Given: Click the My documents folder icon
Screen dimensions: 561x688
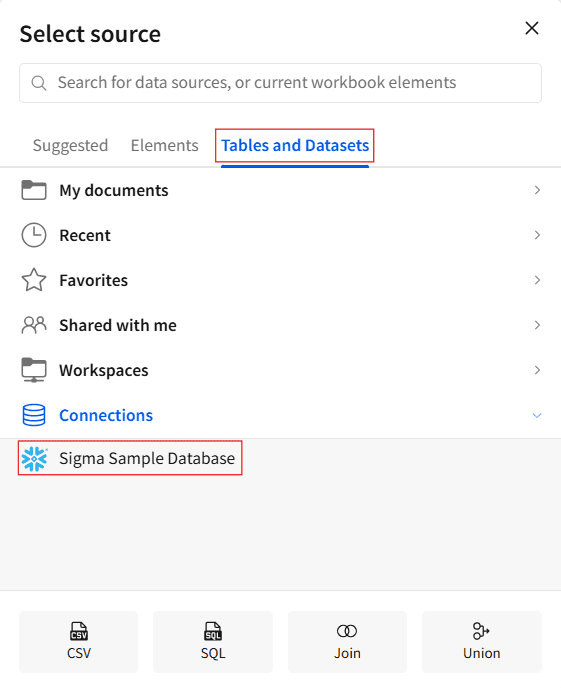Looking at the screenshot, I should coord(34,190).
